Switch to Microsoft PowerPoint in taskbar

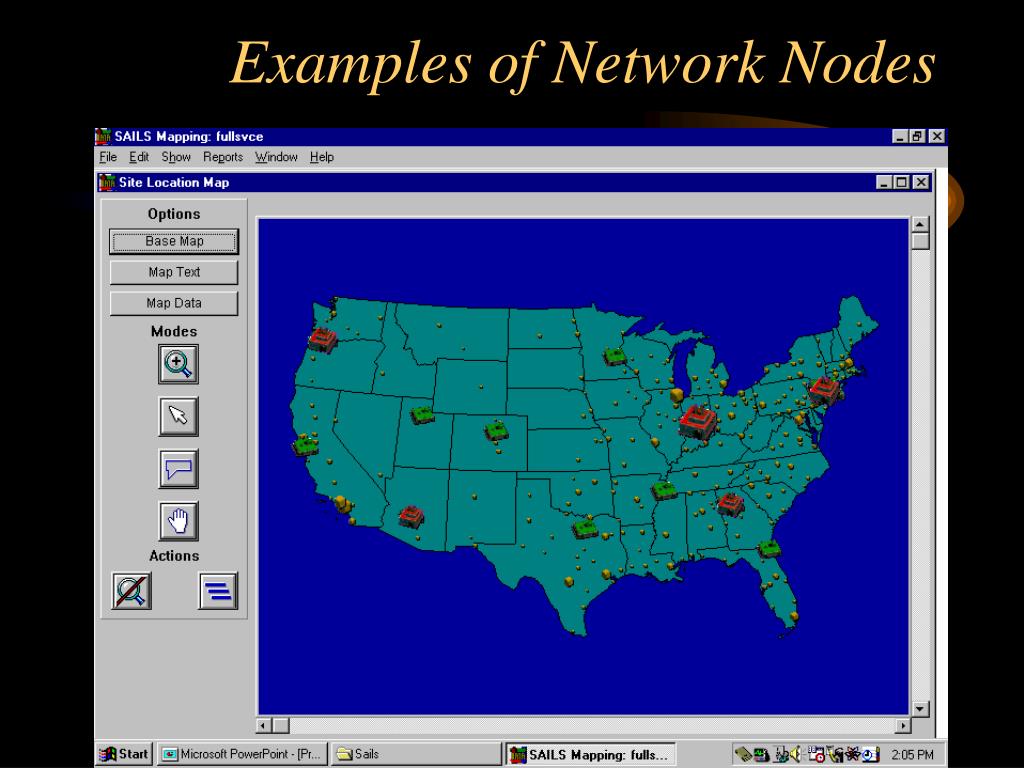coord(242,754)
